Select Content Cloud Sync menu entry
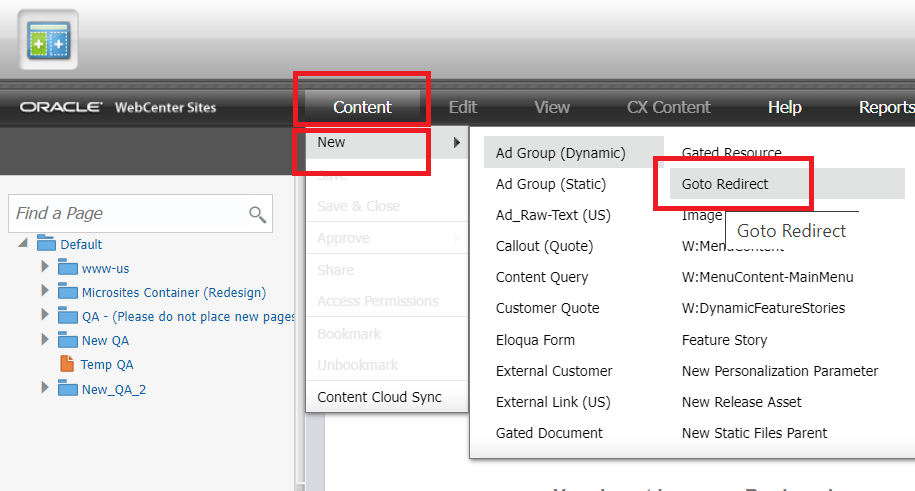The height and width of the screenshot is (491, 915). coord(379,397)
